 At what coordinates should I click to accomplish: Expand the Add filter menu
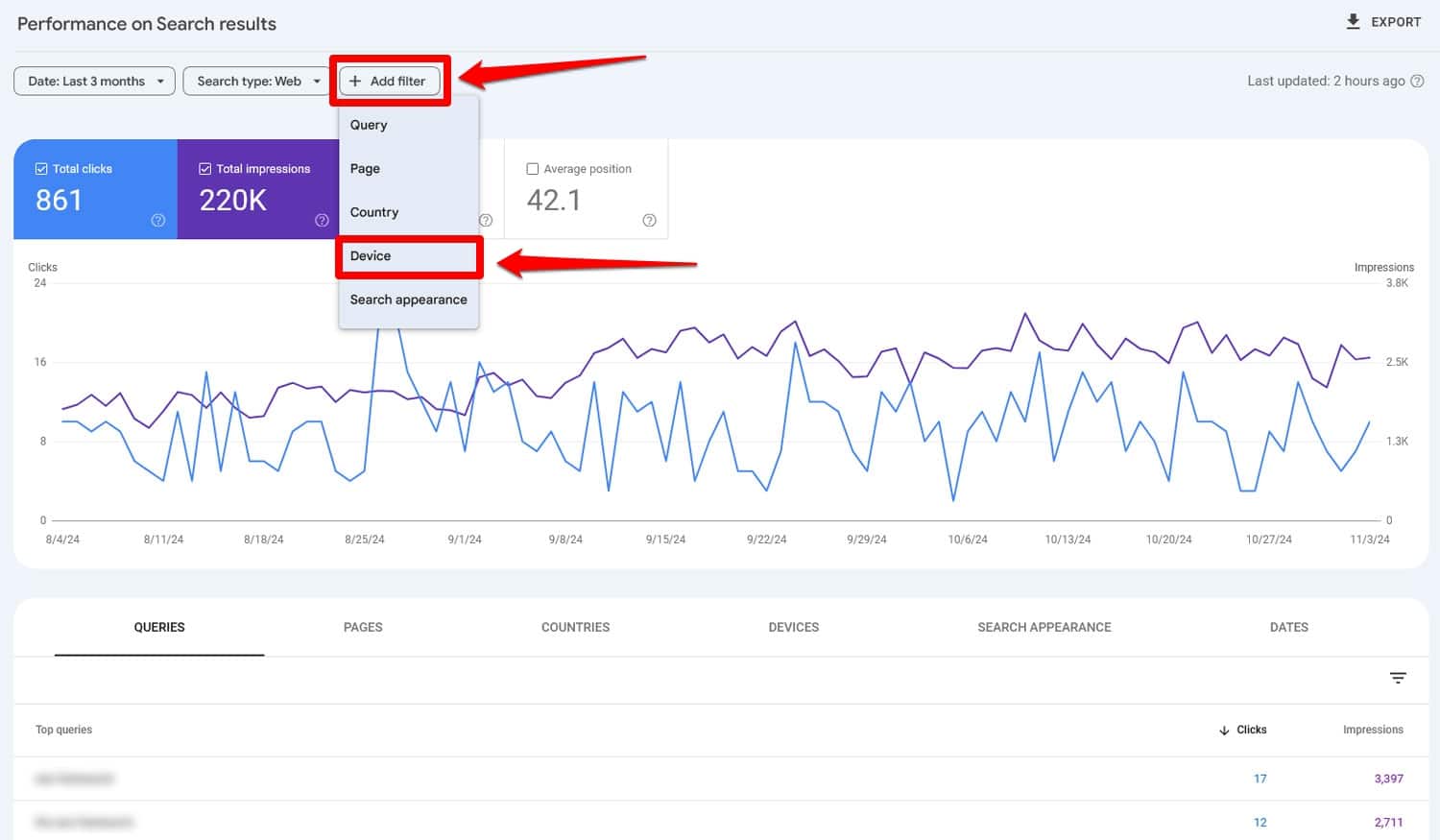click(x=390, y=81)
